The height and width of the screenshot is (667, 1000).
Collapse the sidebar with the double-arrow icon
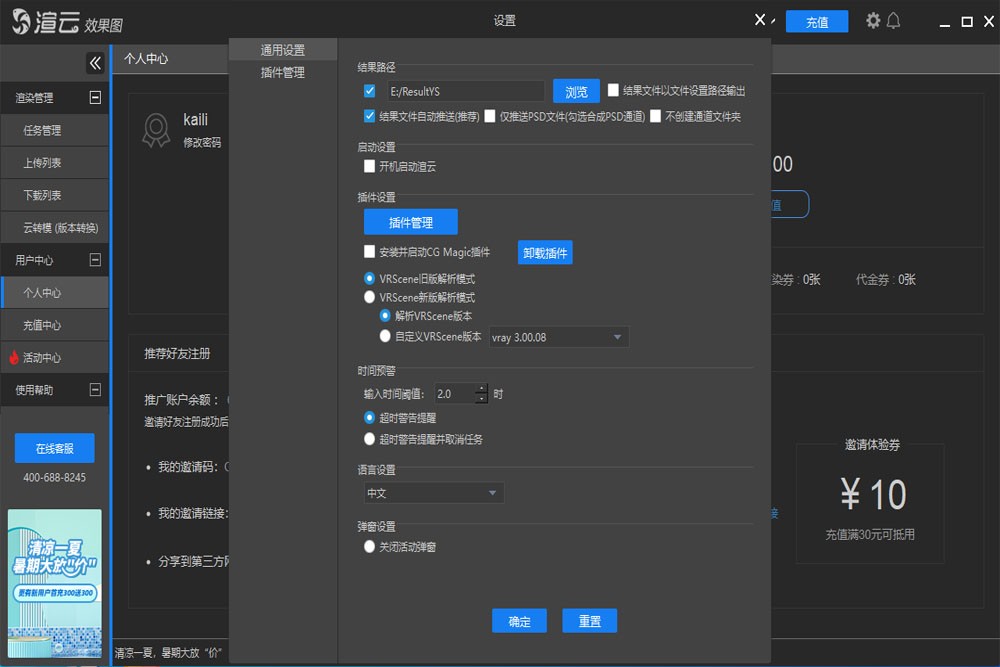(94, 61)
